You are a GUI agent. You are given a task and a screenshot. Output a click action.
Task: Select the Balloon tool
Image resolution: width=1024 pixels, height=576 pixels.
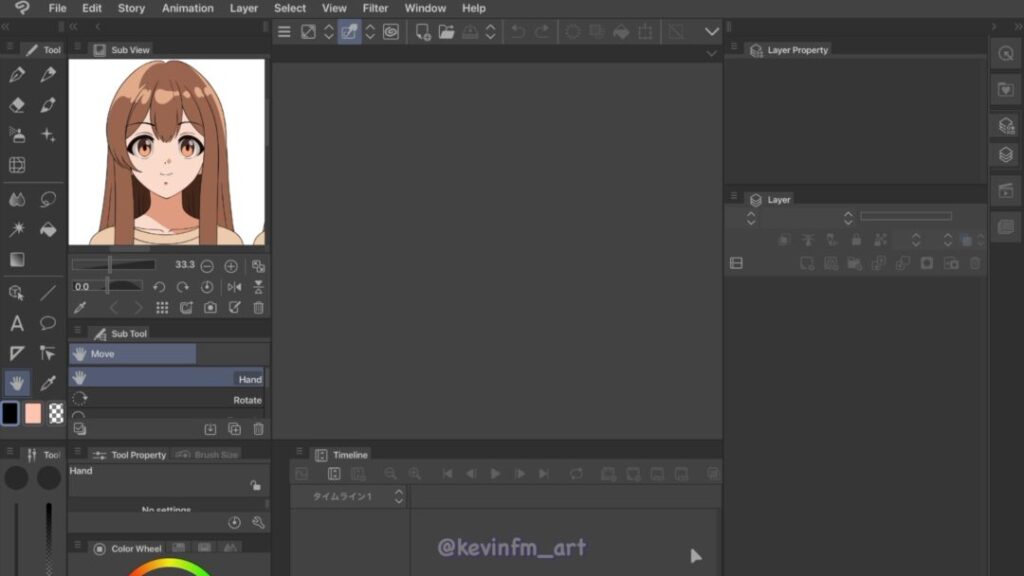click(x=48, y=323)
